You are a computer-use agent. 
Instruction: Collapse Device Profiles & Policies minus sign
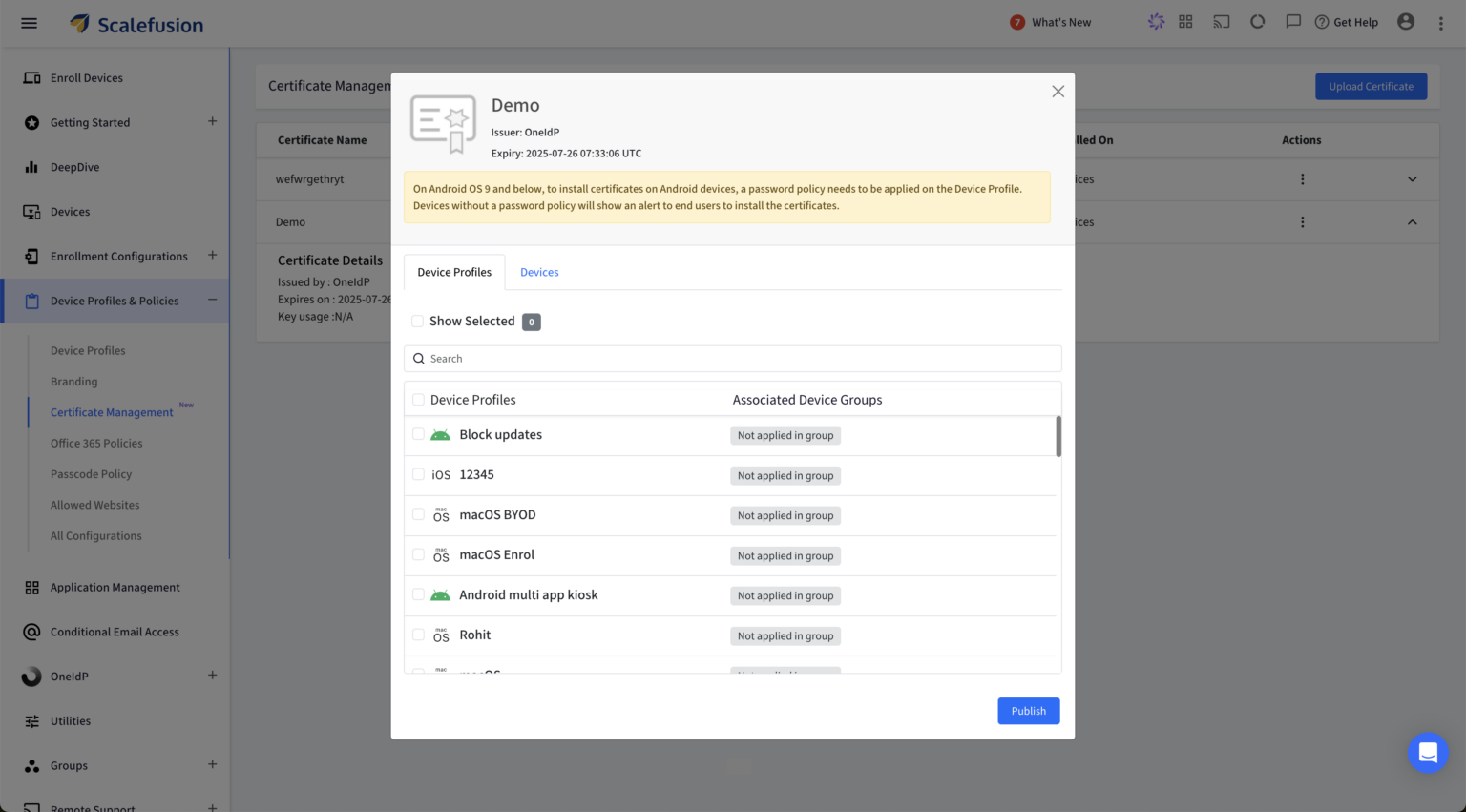pyautogui.click(x=212, y=300)
